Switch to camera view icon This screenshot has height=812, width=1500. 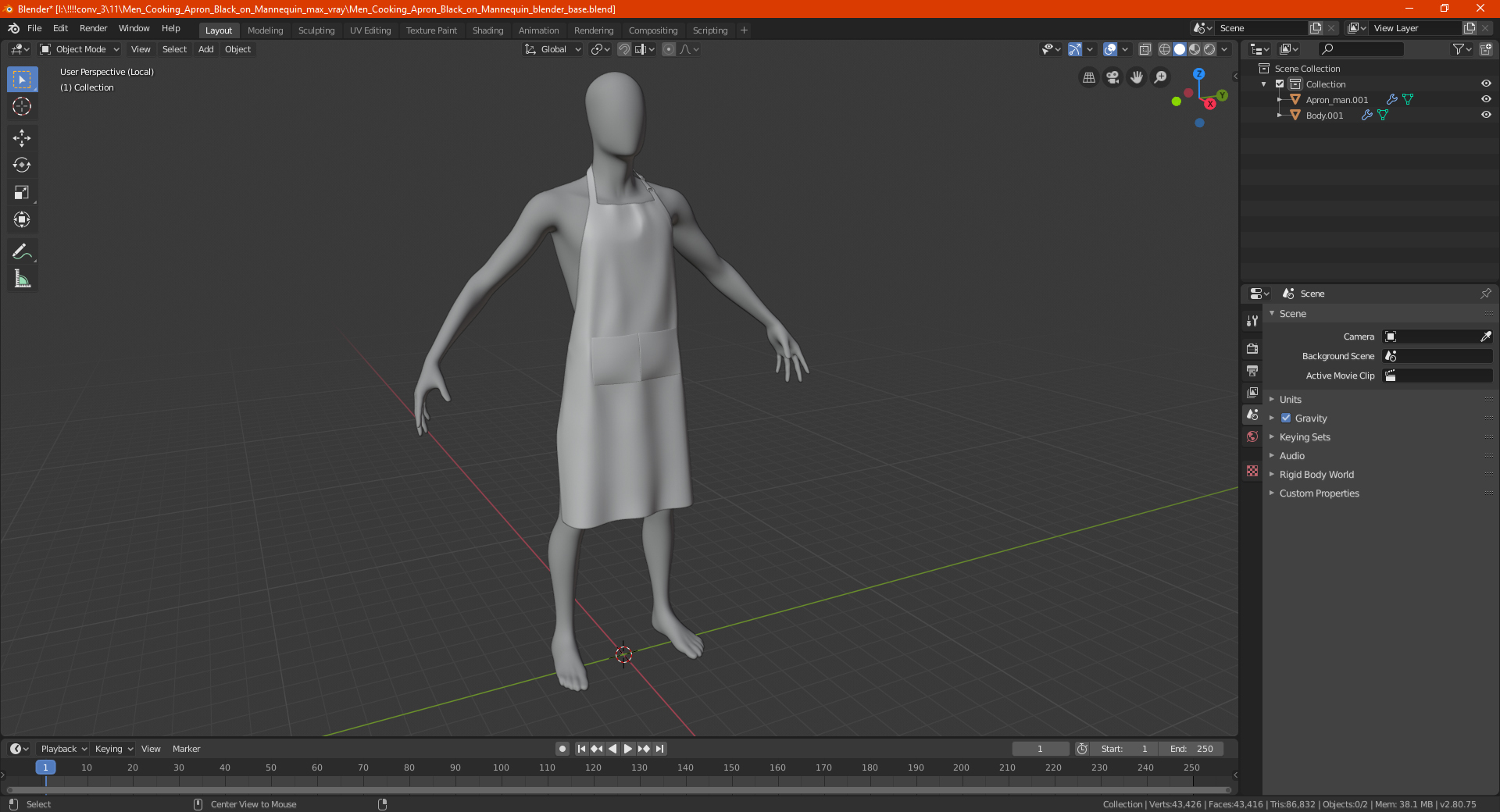pos(1113,77)
